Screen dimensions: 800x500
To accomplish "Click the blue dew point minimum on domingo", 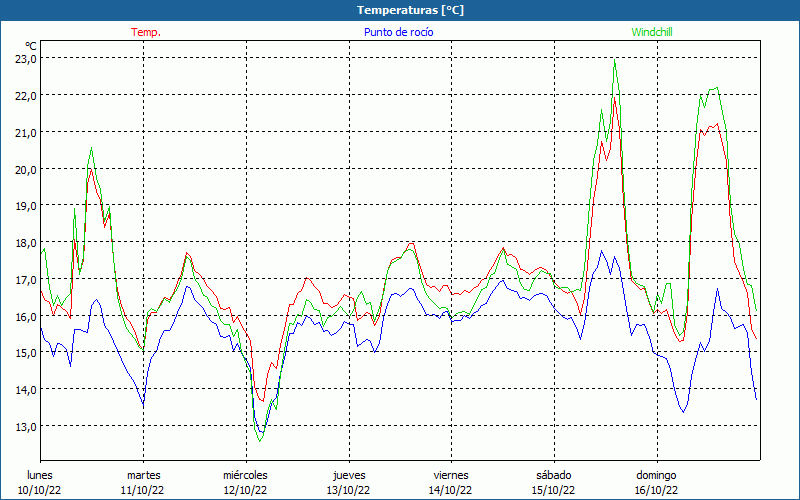I will (684, 412).
